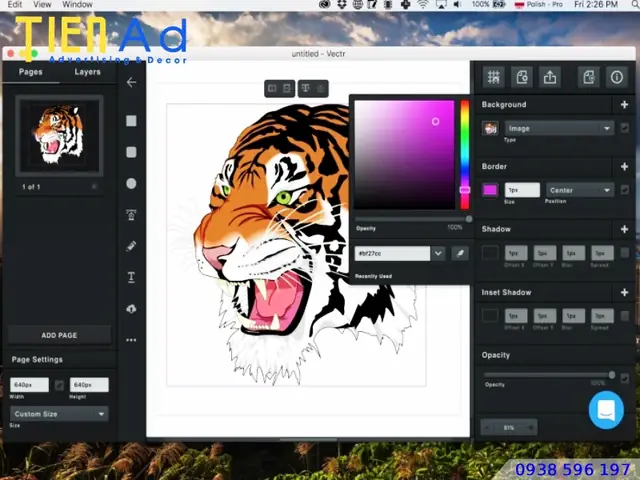This screenshot has height=480, width=640.
Task: Click the Shadow Offset X field
Action: (x=516, y=253)
